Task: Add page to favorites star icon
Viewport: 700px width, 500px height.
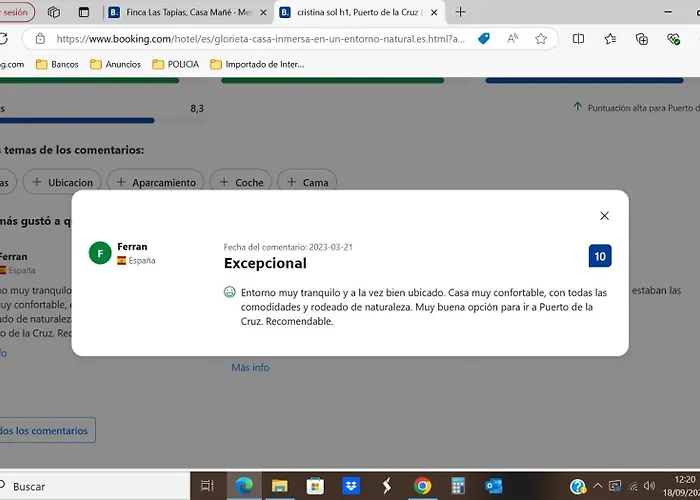Action: click(x=541, y=39)
